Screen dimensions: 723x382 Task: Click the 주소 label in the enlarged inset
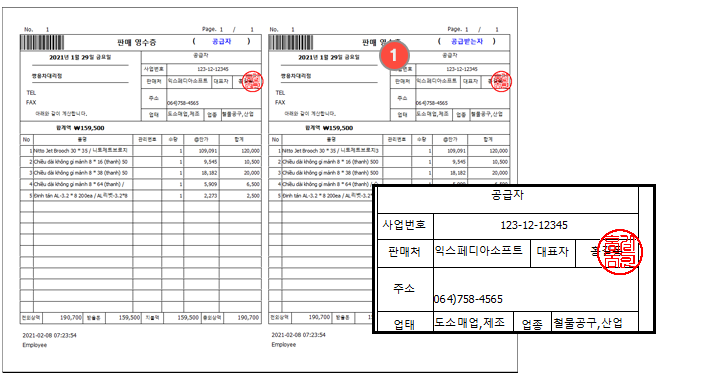[404, 288]
